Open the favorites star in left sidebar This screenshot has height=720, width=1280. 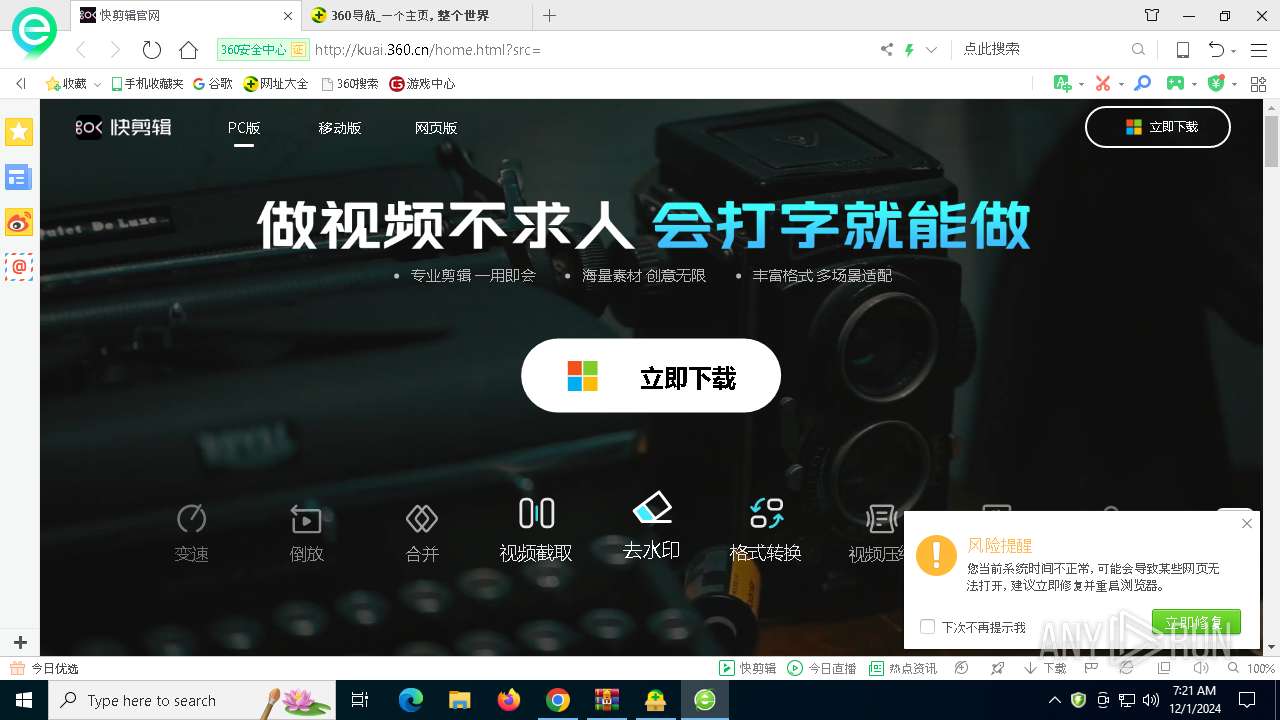[19, 132]
